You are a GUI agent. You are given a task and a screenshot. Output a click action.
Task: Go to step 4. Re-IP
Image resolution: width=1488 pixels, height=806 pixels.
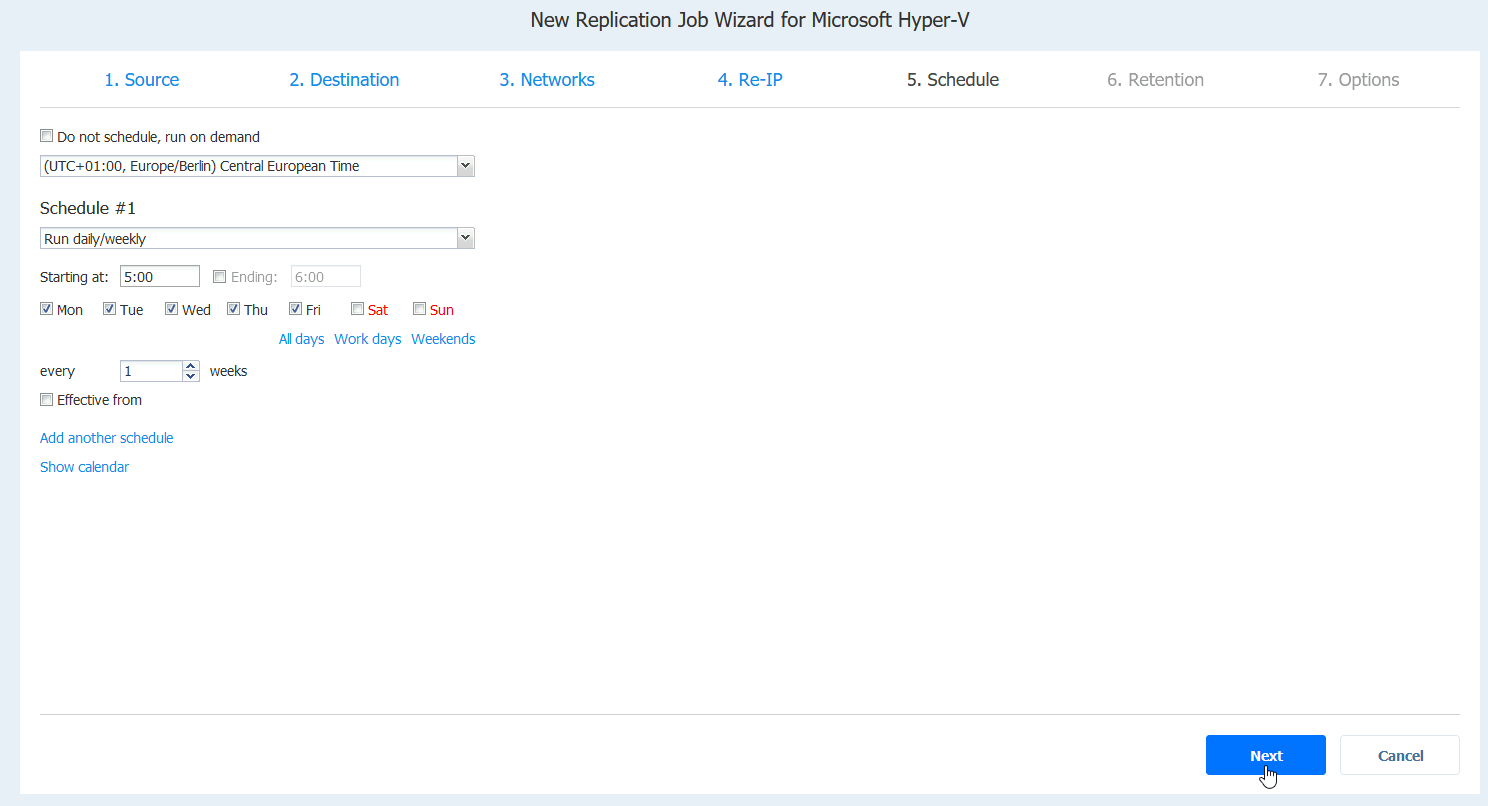point(750,80)
